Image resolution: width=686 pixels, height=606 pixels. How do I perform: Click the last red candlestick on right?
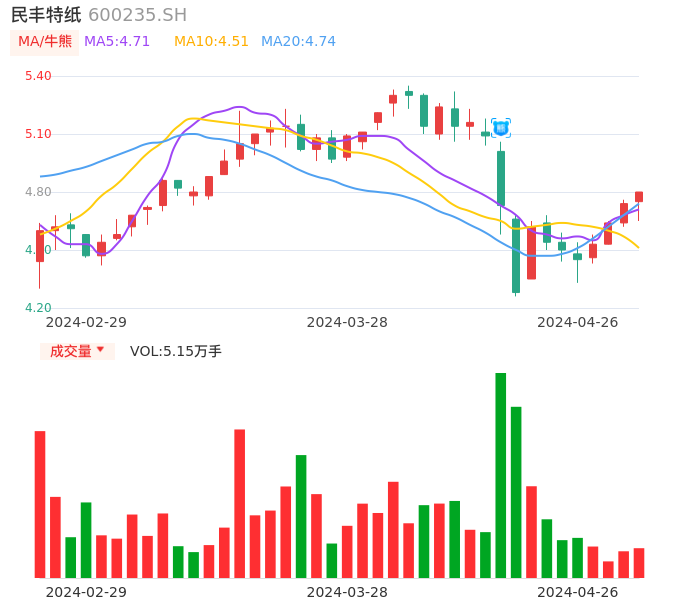click(x=639, y=197)
